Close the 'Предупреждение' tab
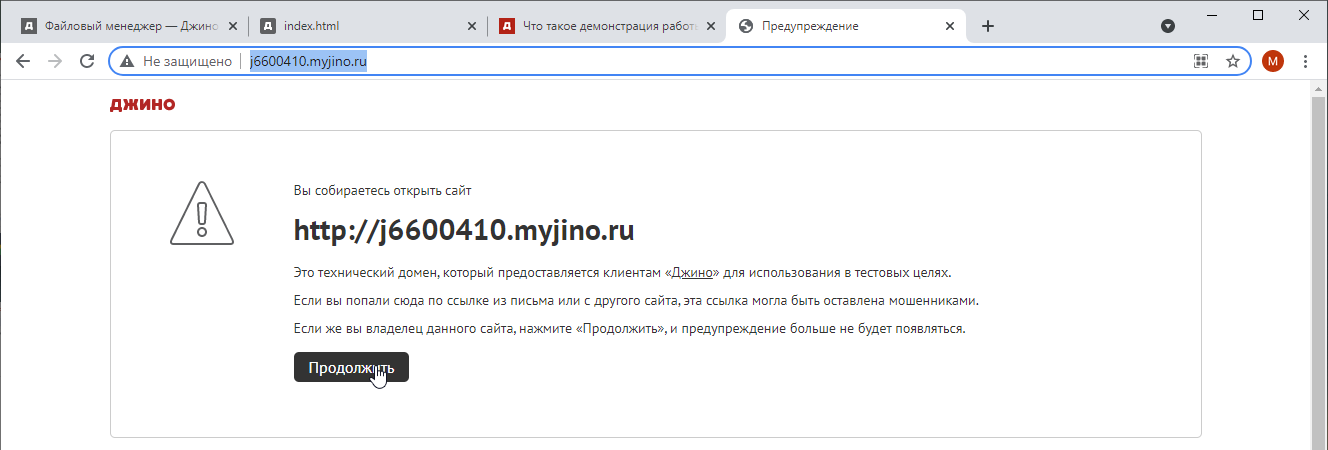Screen dimensions: 1328x450 951,26
